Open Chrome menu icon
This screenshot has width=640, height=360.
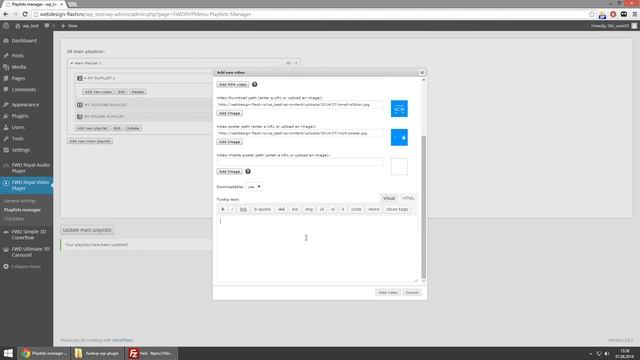tap(634, 14)
